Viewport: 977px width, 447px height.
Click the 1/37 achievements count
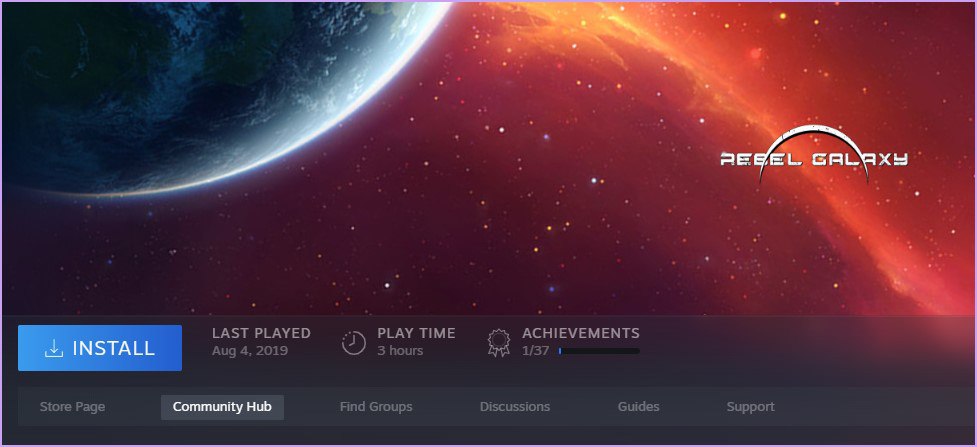[x=535, y=350]
